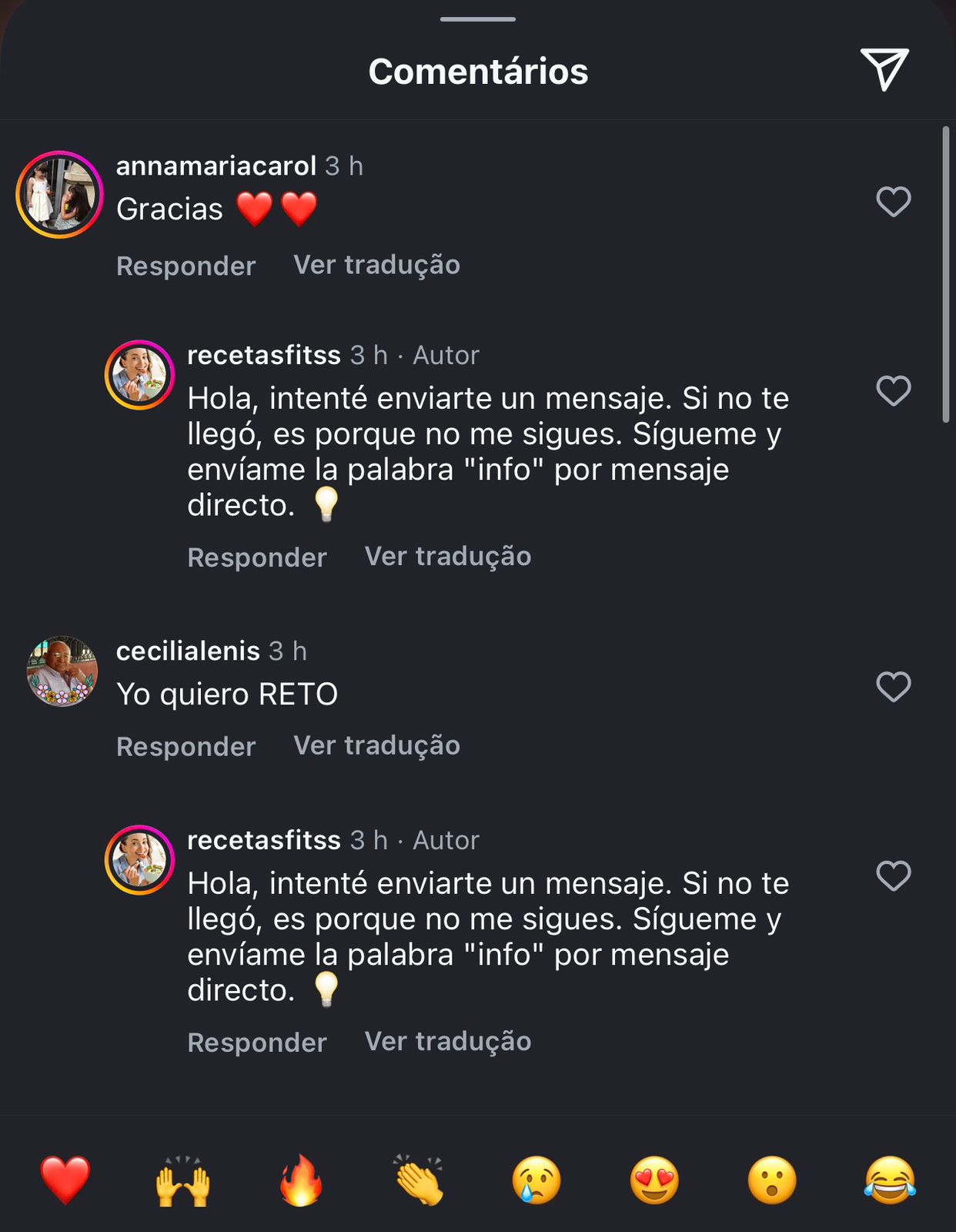The height and width of the screenshot is (1232, 956).
Task: Translate cecilialenis's "Yo quiero RETO" comment
Action: click(x=376, y=745)
